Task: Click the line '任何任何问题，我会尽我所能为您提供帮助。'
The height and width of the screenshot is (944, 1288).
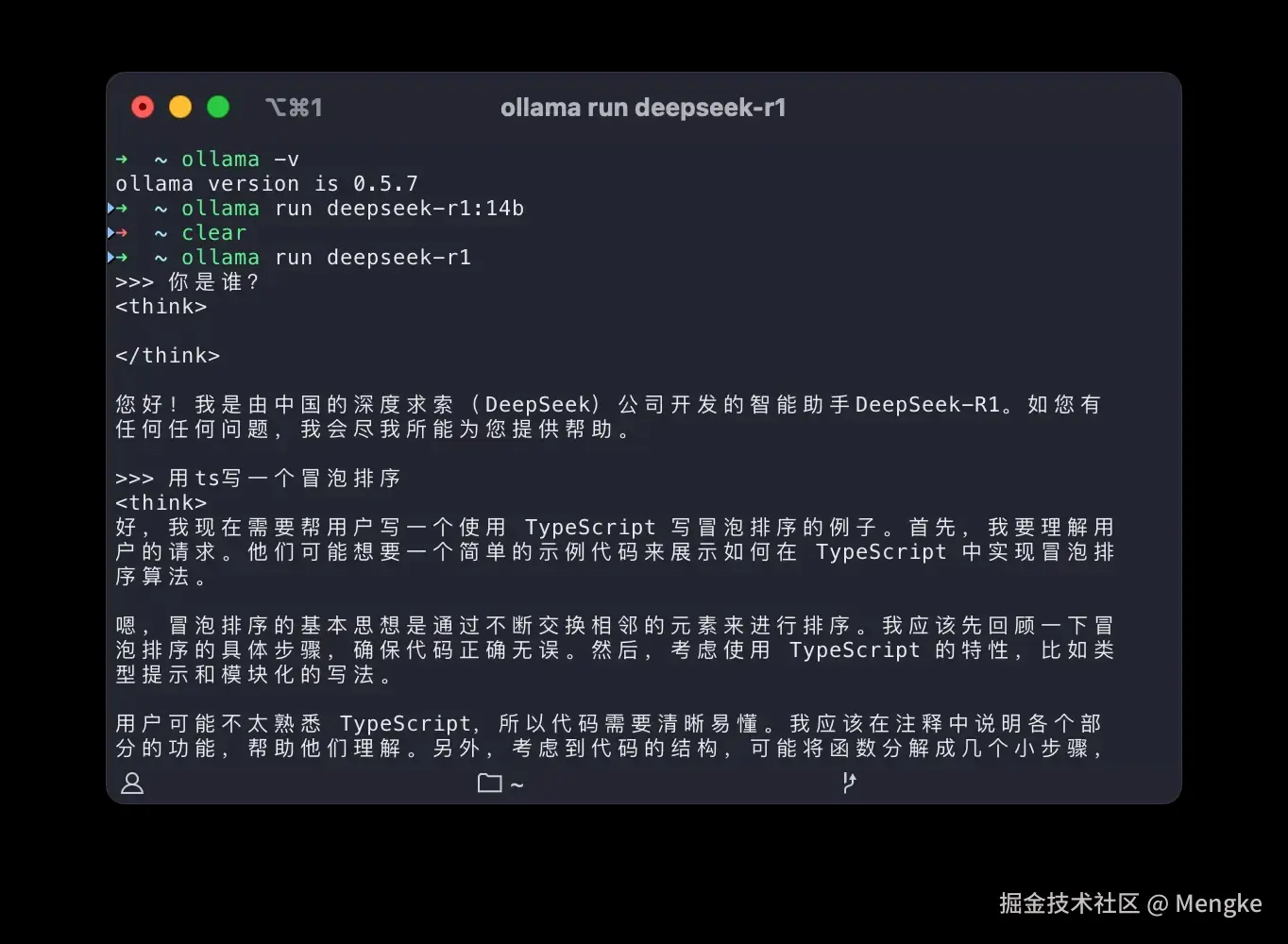Action: tap(373, 430)
